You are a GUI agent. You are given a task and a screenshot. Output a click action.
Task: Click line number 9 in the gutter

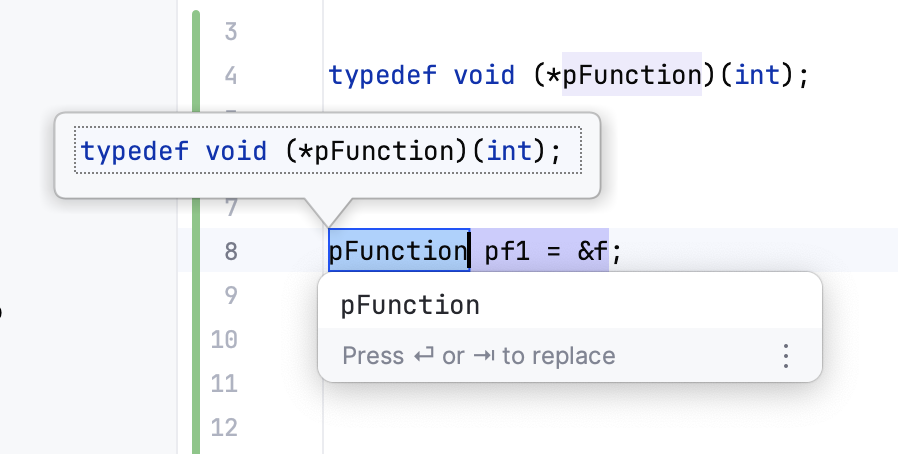(230, 295)
